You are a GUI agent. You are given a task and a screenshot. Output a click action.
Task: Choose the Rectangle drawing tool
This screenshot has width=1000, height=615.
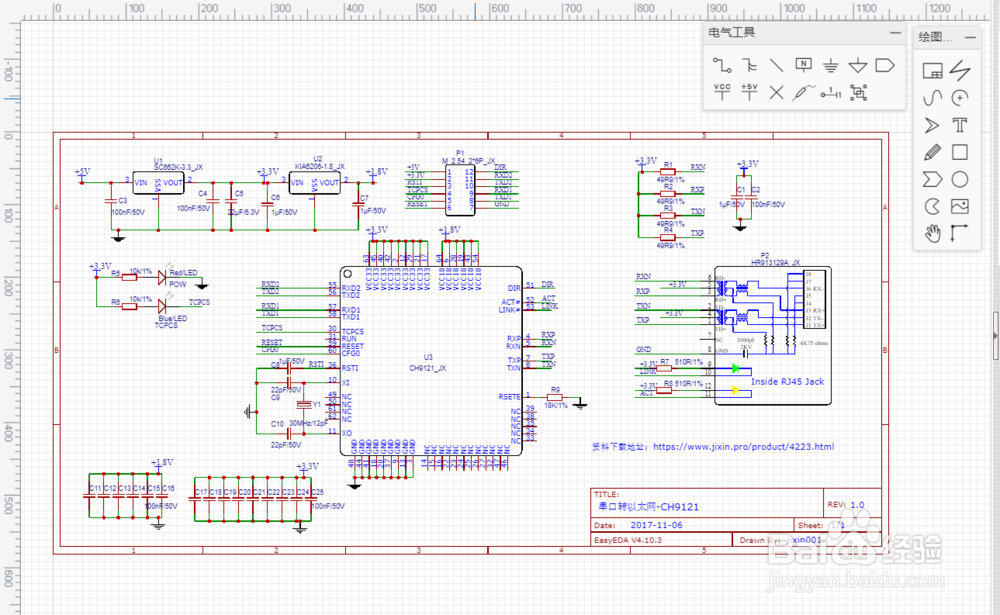(x=960, y=152)
